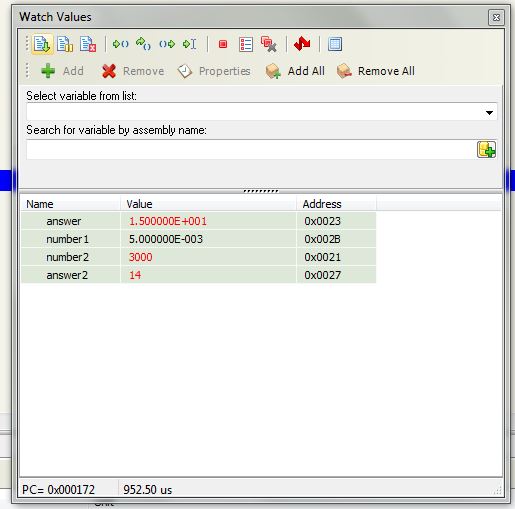515x509 pixels.
Task: Click the Value column header
Action: point(139,204)
